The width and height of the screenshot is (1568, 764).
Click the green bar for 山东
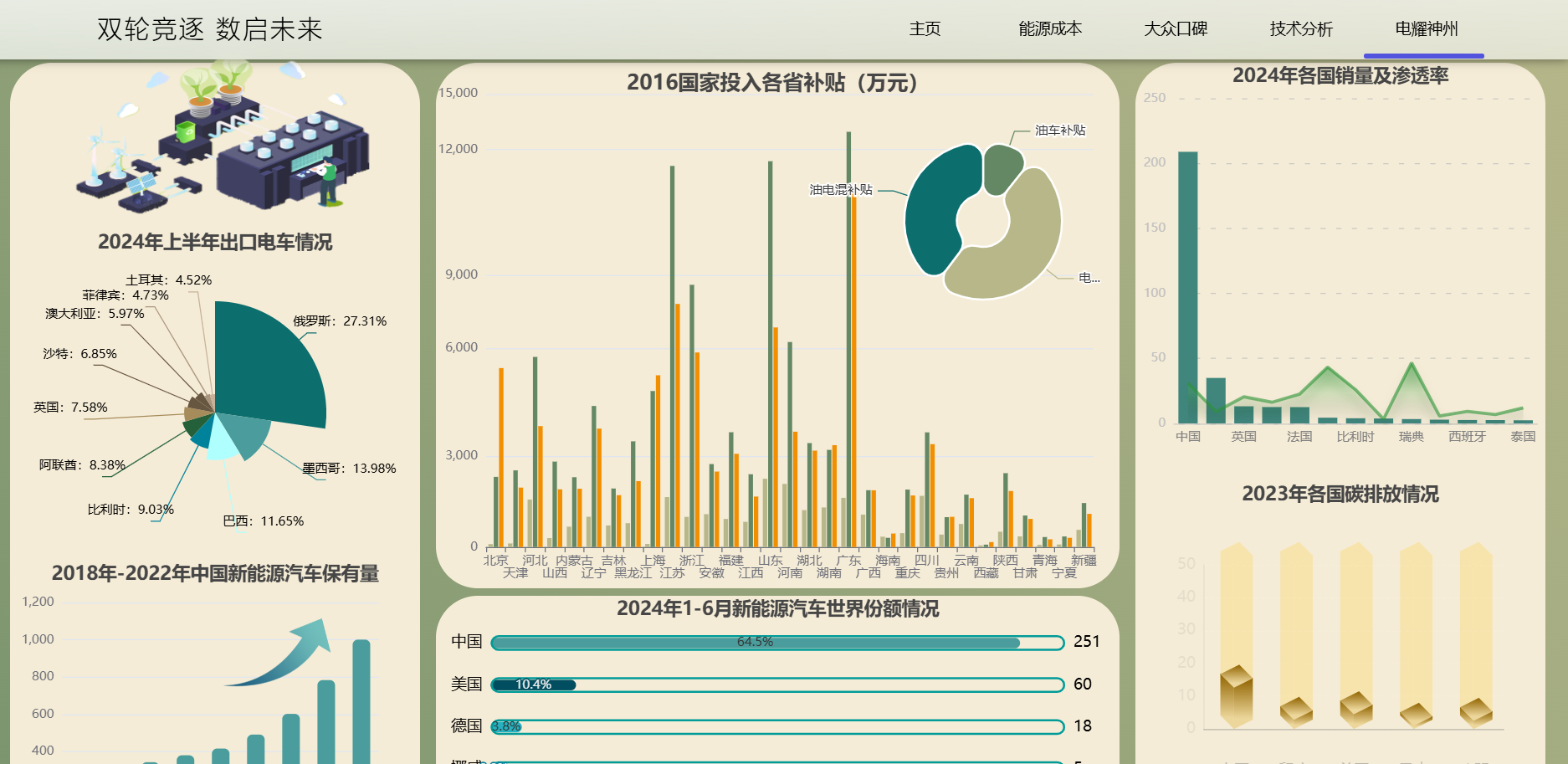pos(771,354)
